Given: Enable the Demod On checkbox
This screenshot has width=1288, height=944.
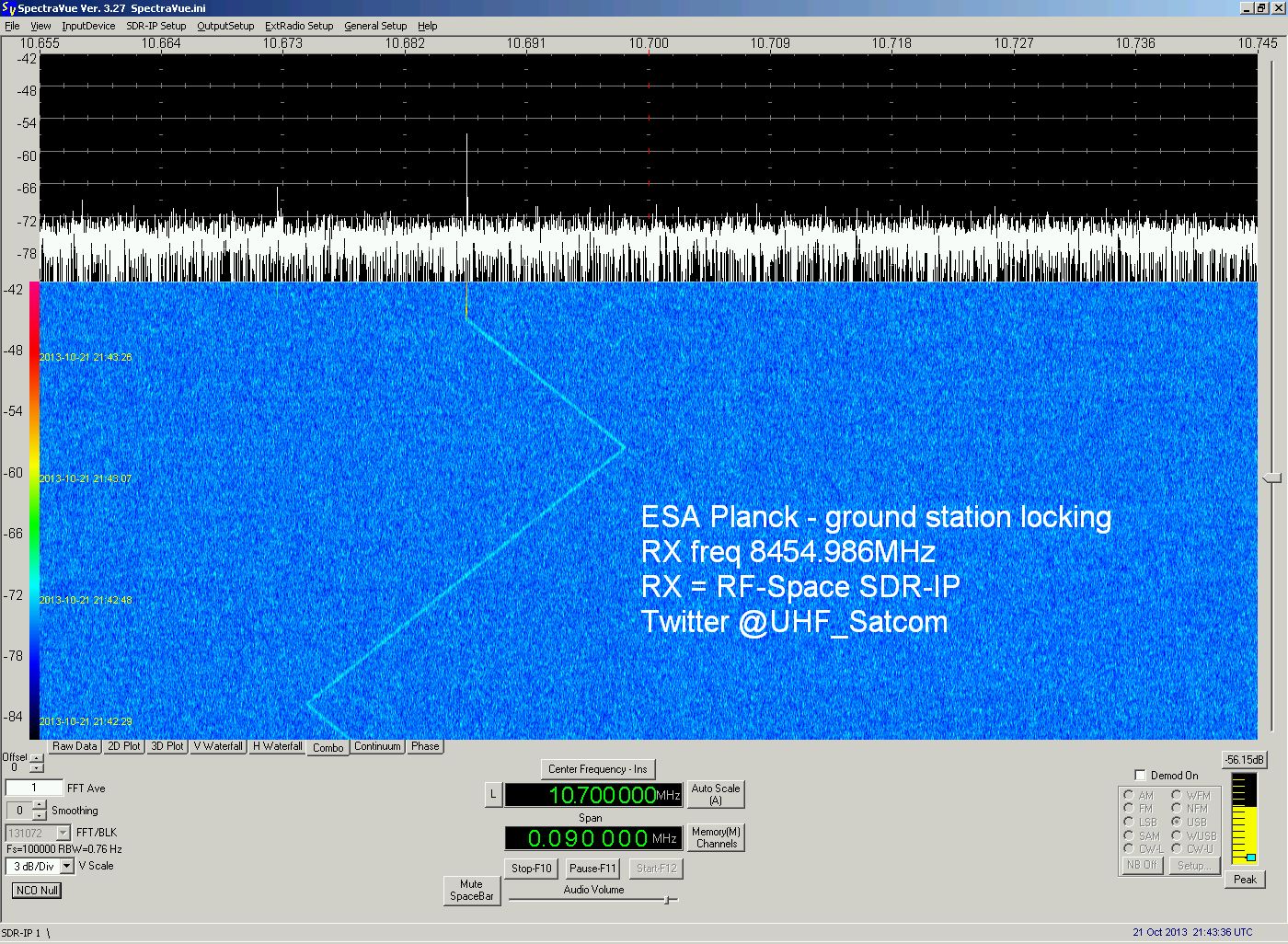Looking at the screenshot, I should point(1141,775).
